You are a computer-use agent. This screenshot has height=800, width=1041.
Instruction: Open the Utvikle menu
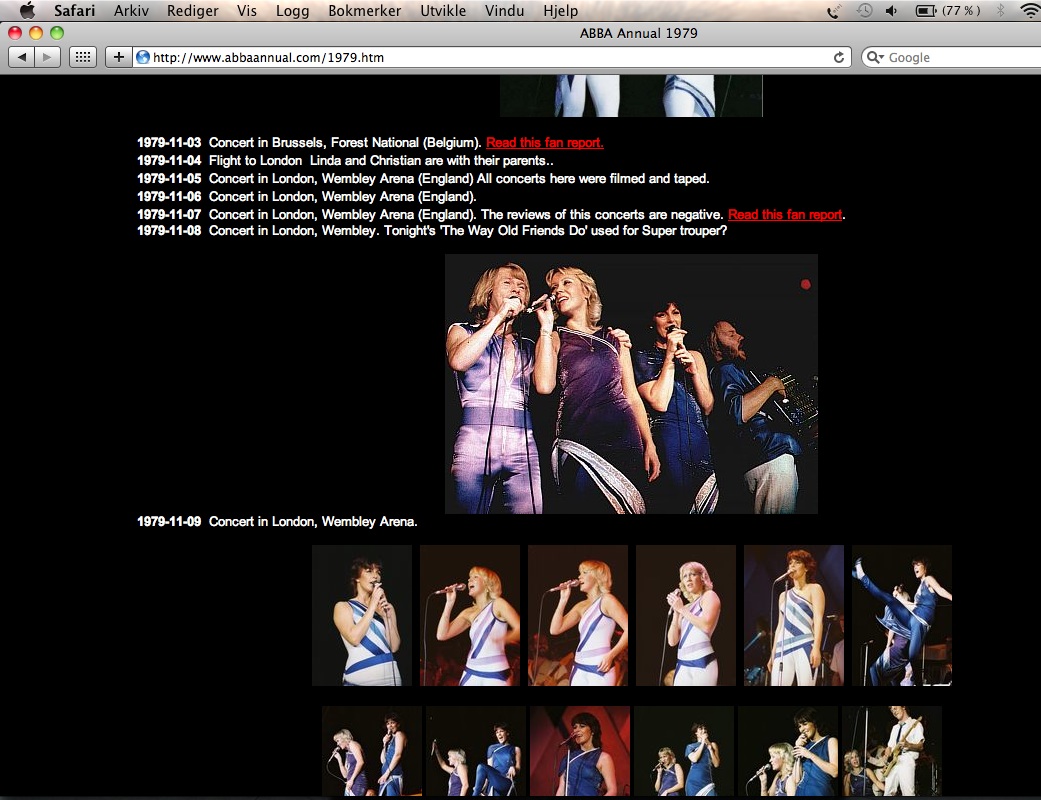click(x=443, y=11)
